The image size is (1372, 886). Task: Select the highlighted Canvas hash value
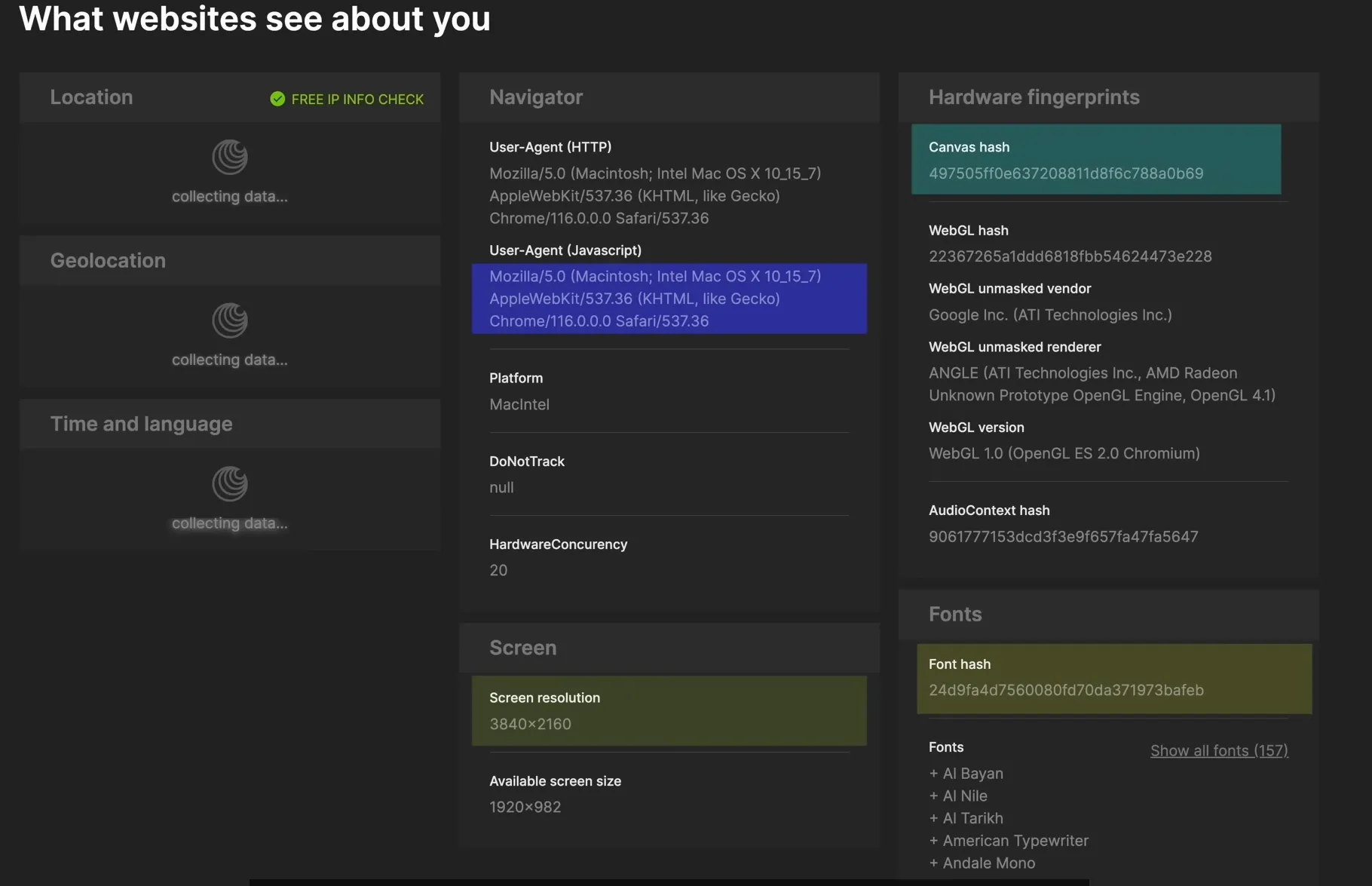point(1065,173)
